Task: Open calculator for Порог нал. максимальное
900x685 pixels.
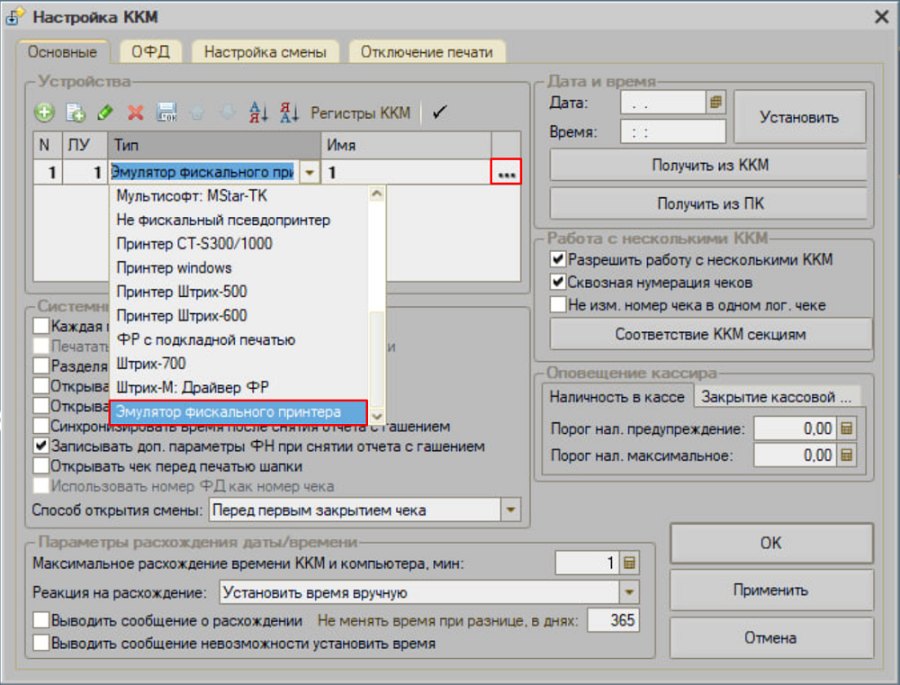Action: 847,455
